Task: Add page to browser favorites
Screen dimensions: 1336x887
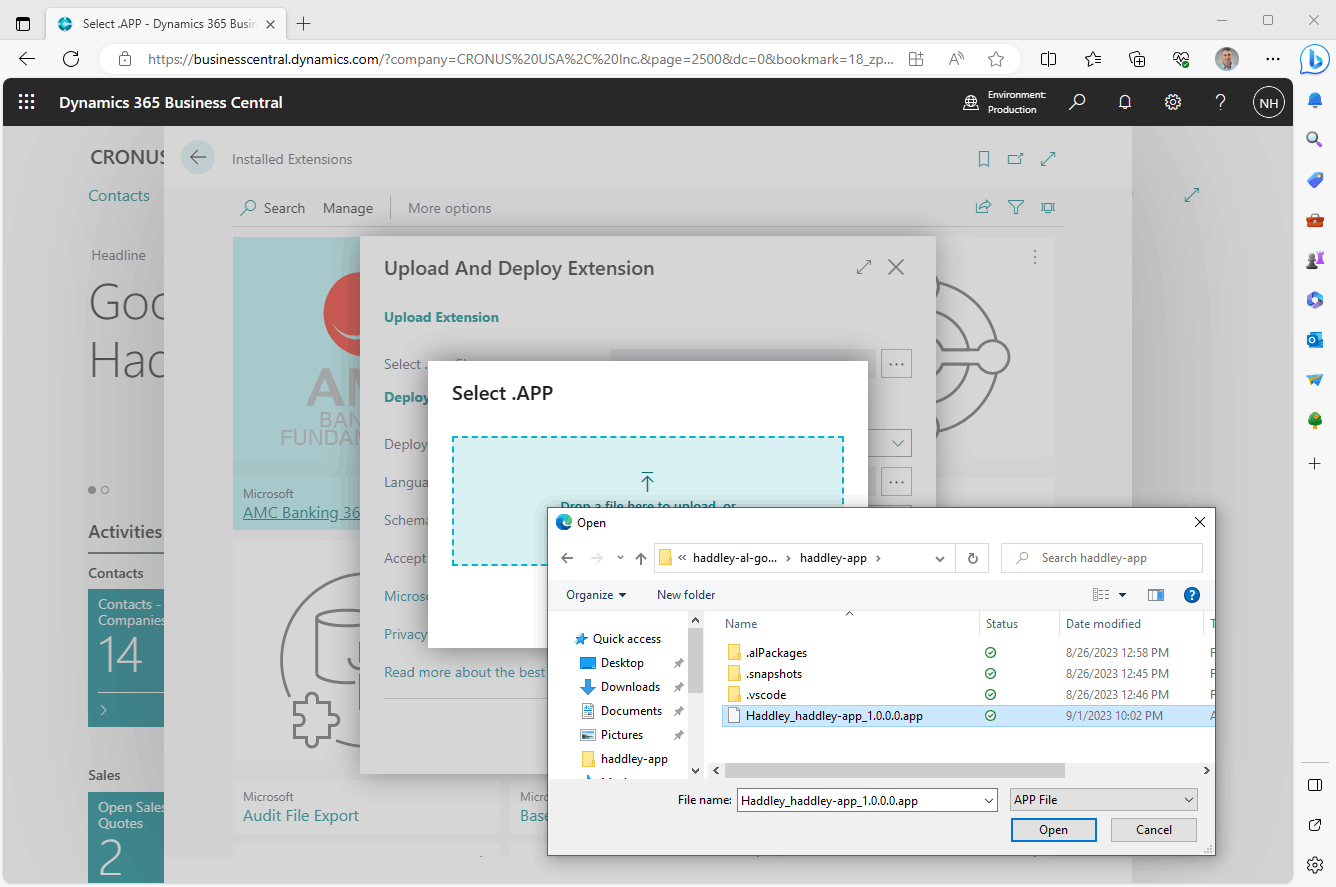Action: [x=996, y=59]
